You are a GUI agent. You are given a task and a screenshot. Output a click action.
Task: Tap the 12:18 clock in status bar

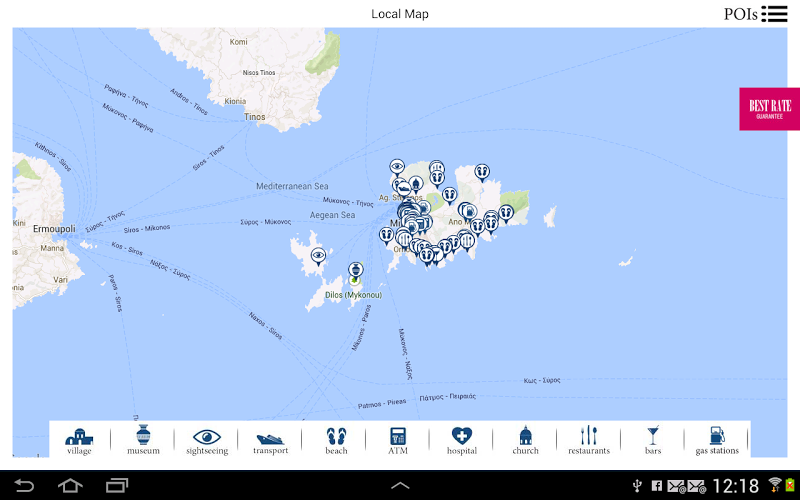736,485
